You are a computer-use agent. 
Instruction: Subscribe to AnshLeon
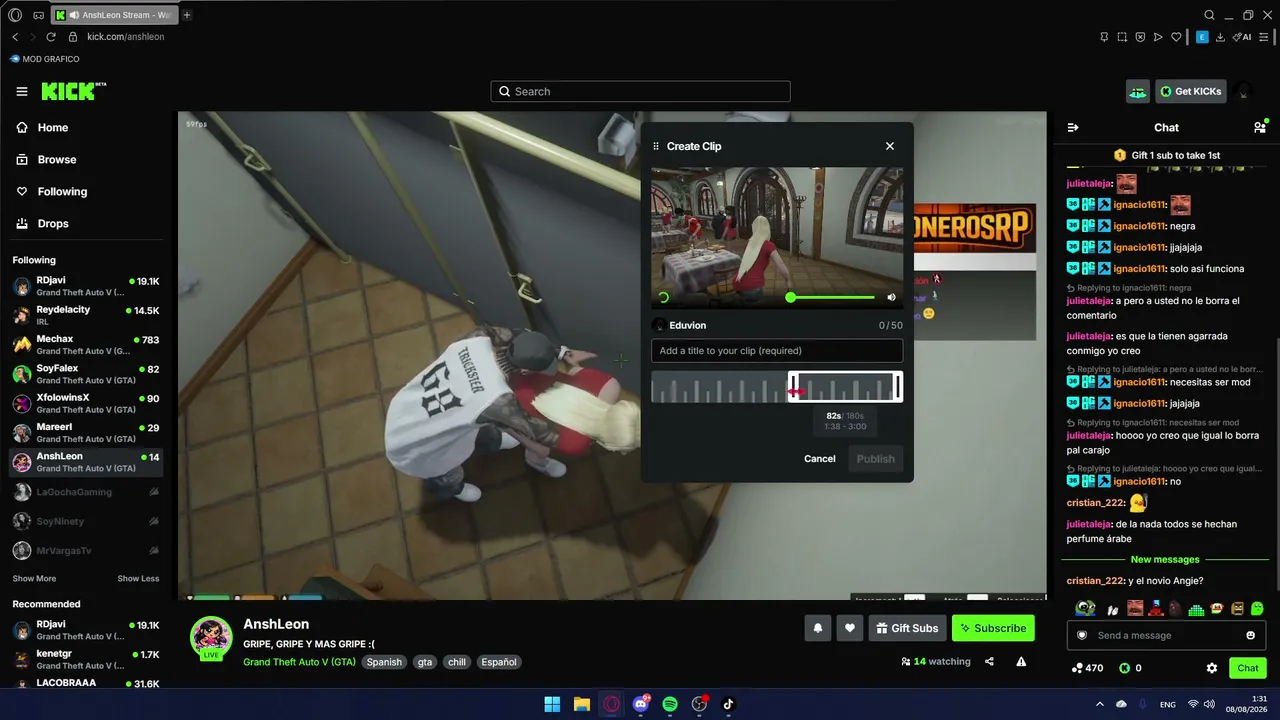993,628
